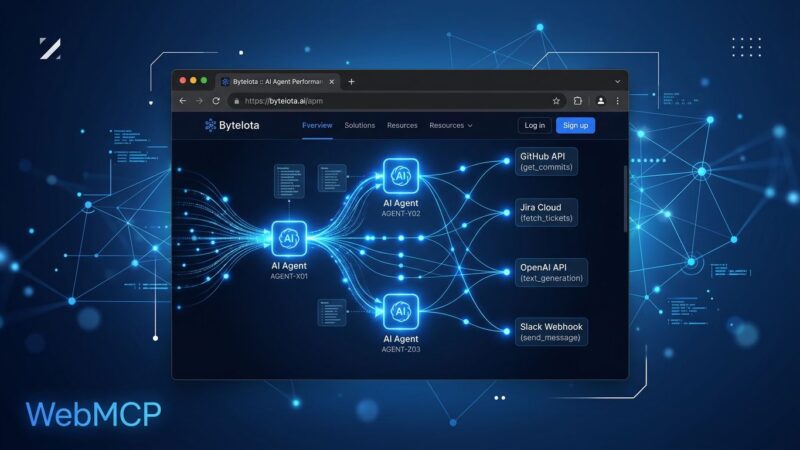Open the GitHub API get_commits card
The height and width of the screenshot is (450, 800).
[x=546, y=161]
